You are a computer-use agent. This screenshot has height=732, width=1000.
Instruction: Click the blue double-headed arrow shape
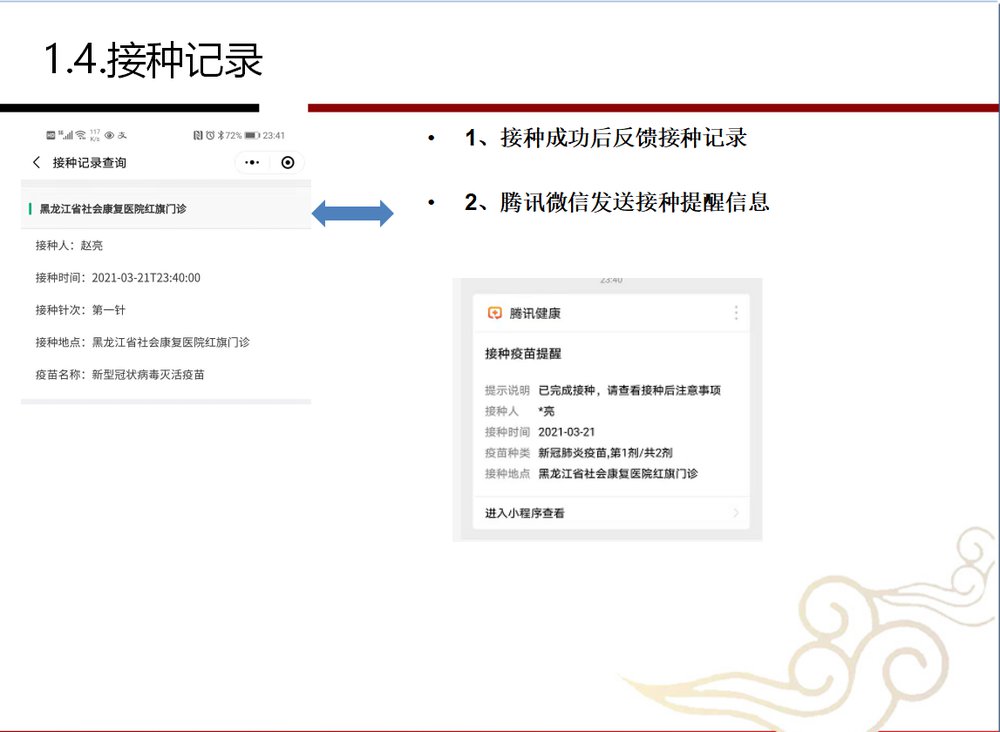[x=352, y=213]
